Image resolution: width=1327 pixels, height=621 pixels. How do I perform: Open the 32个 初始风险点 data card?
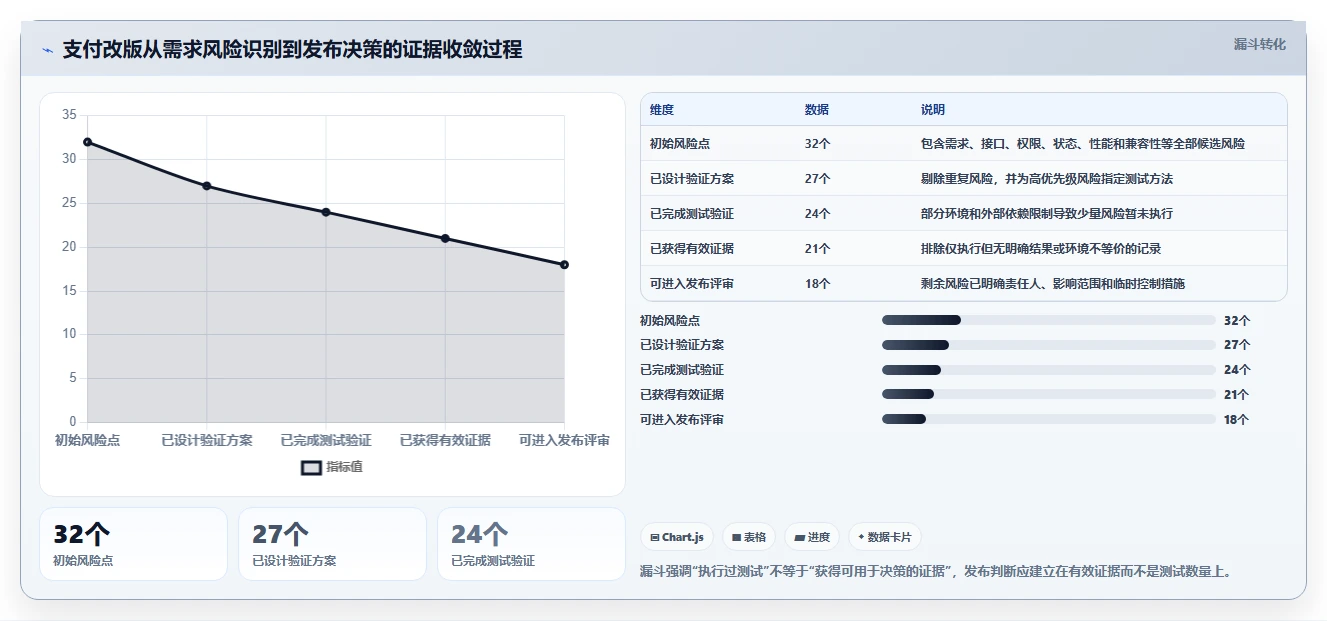(x=133, y=544)
